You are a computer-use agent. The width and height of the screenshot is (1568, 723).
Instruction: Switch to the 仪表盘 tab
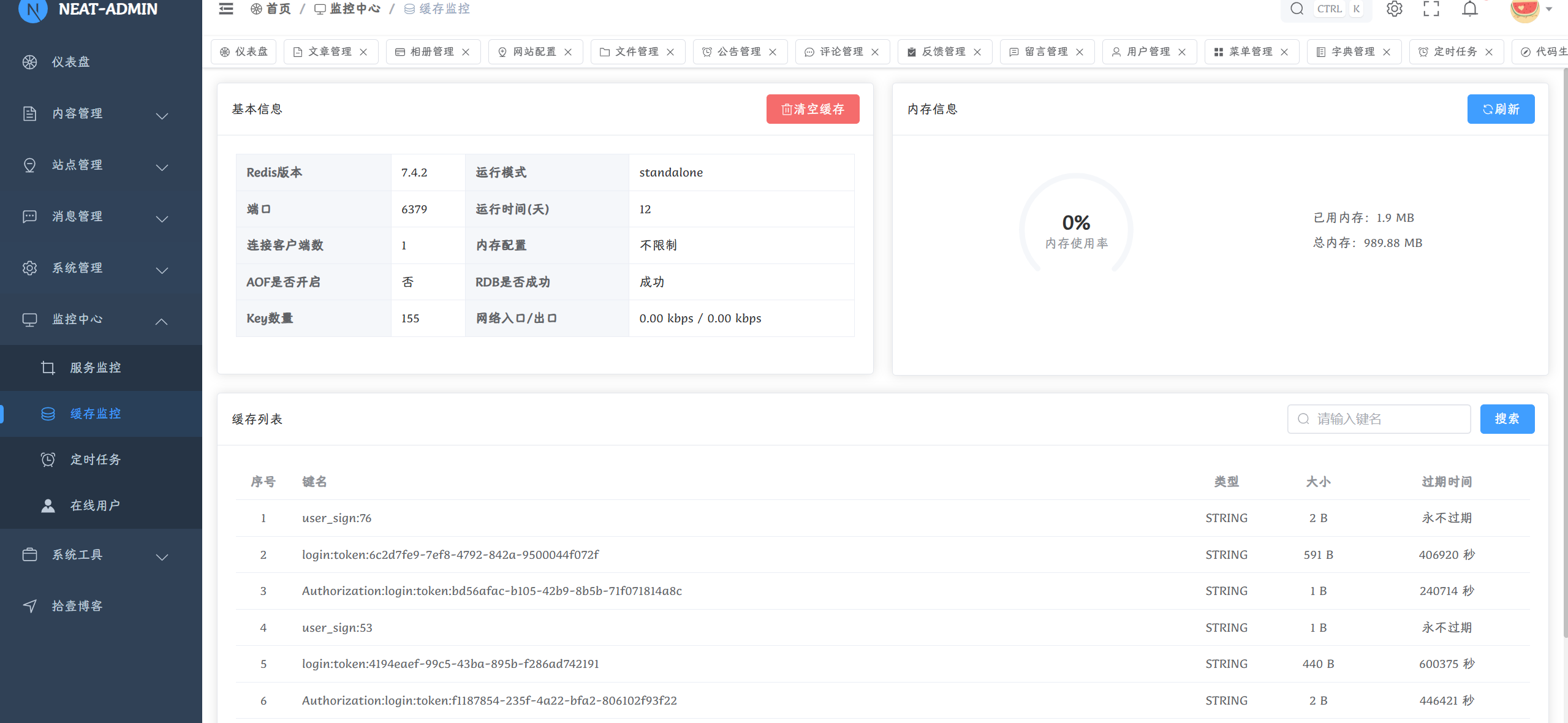(x=244, y=52)
